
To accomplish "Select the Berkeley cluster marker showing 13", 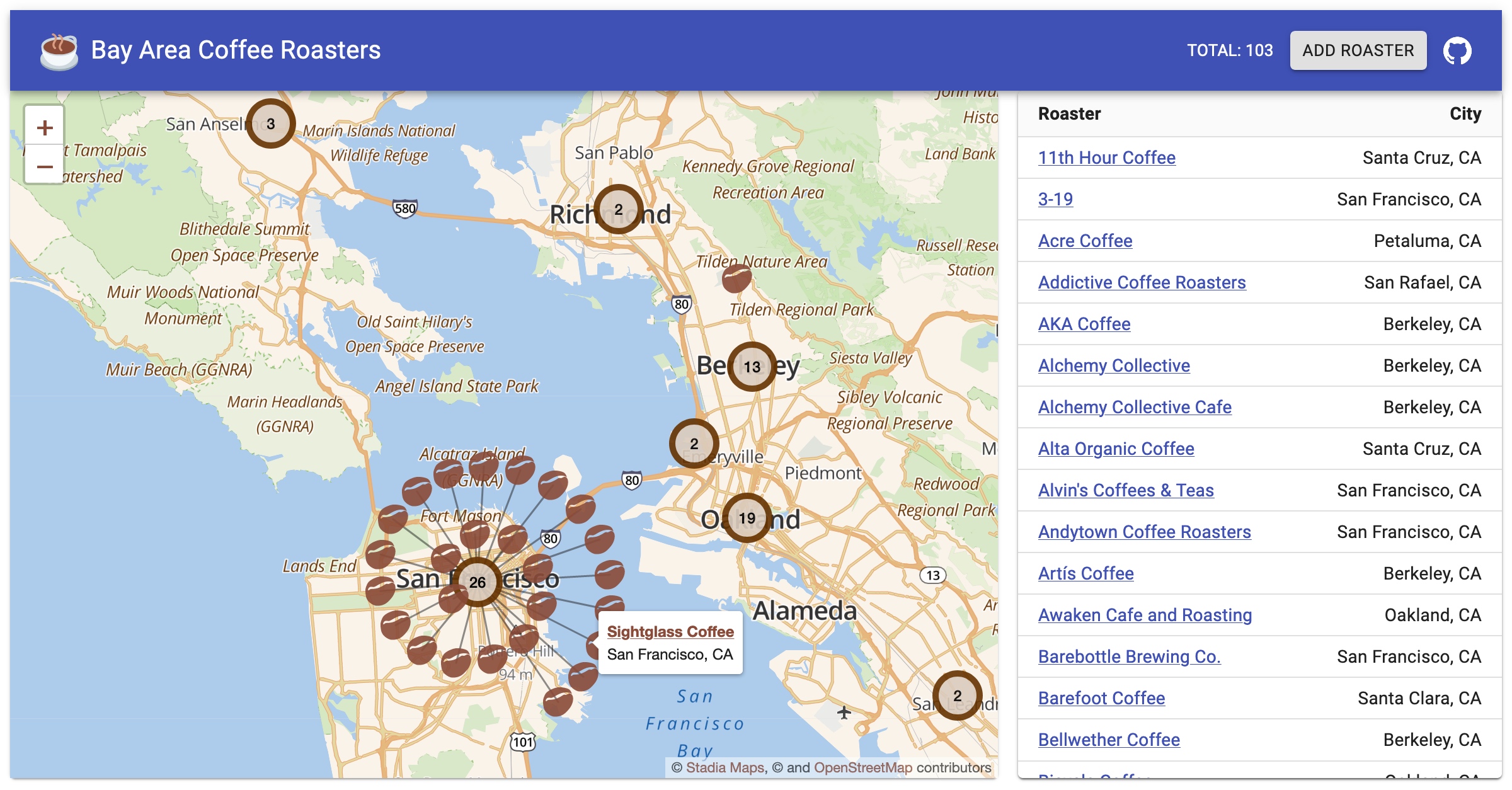I will [x=752, y=366].
